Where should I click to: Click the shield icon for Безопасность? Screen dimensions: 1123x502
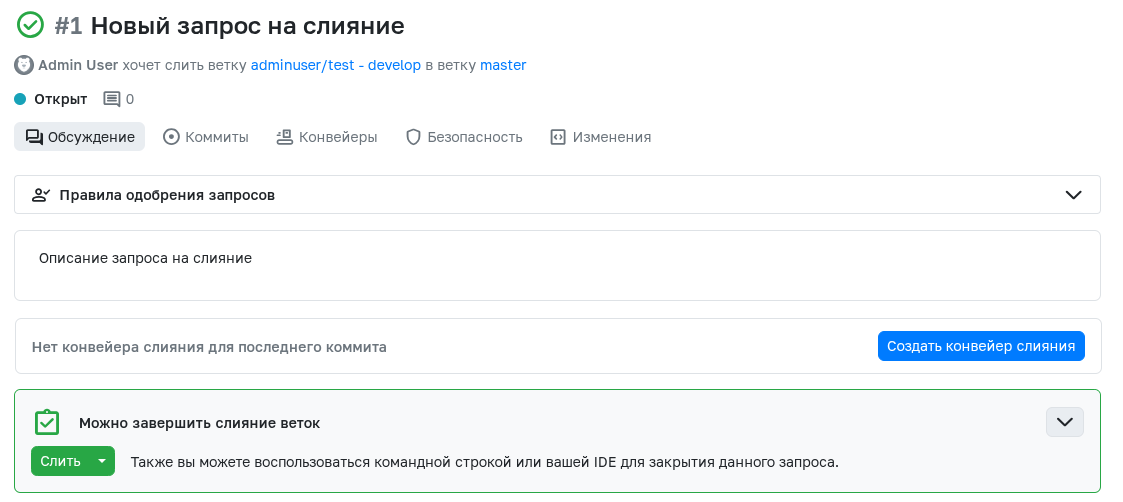[413, 137]
